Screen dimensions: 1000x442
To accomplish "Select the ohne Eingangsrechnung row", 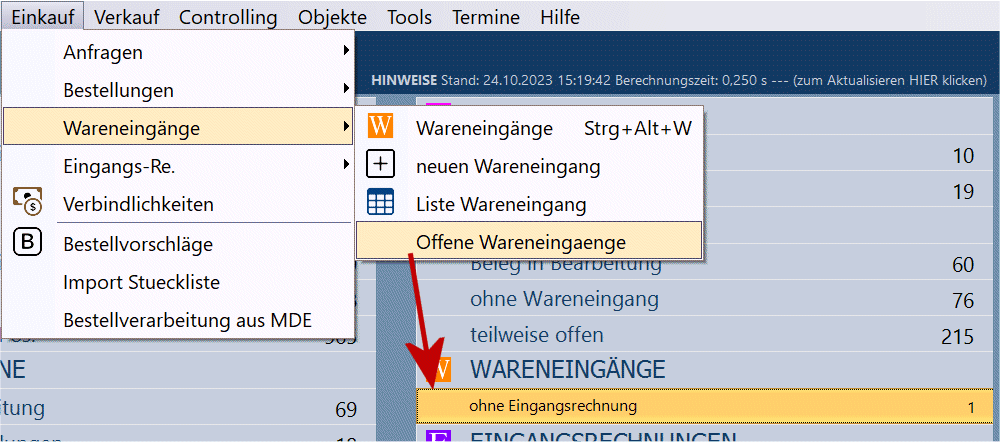I will [x=704, y=406].
